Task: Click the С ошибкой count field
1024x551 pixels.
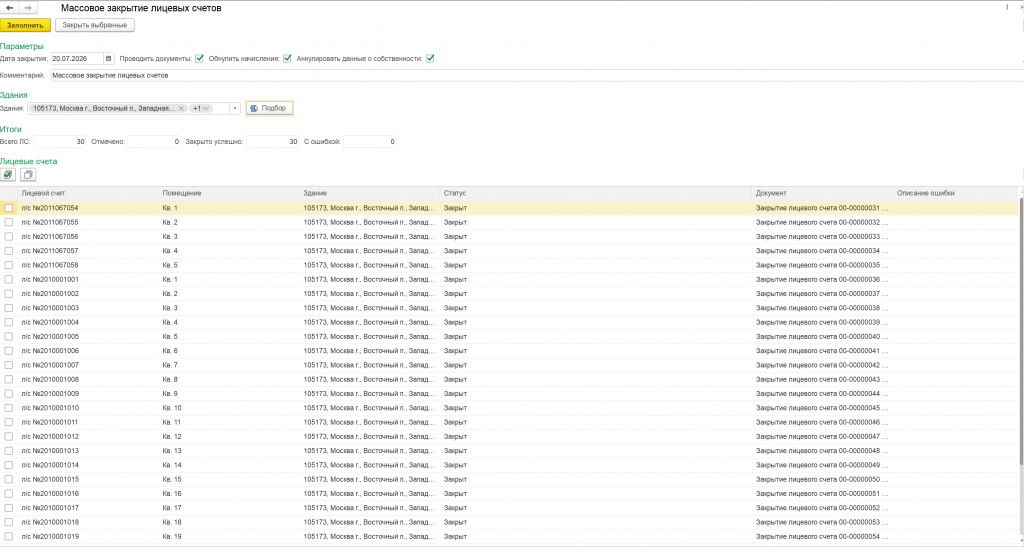Action: point(370,142)
